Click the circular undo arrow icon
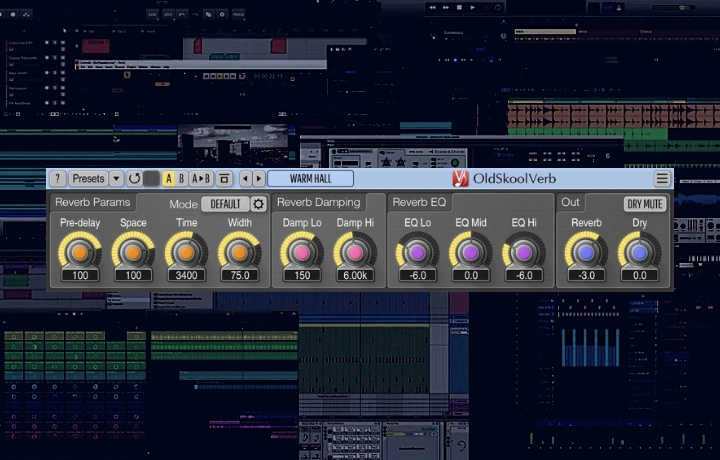This screenshot has height=460, width=720. (134, 178)
